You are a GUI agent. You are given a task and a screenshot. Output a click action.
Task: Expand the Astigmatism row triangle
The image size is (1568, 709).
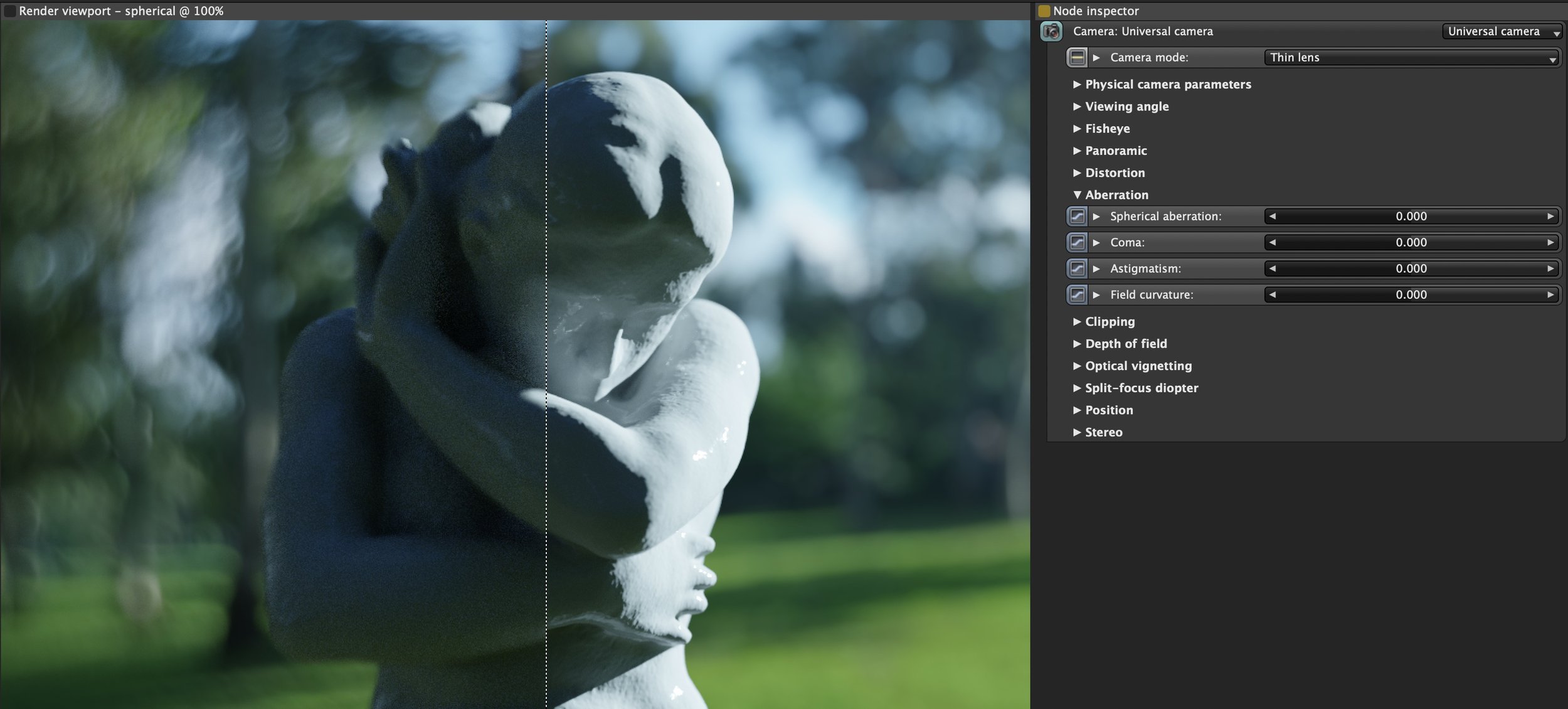[1096, 269]
